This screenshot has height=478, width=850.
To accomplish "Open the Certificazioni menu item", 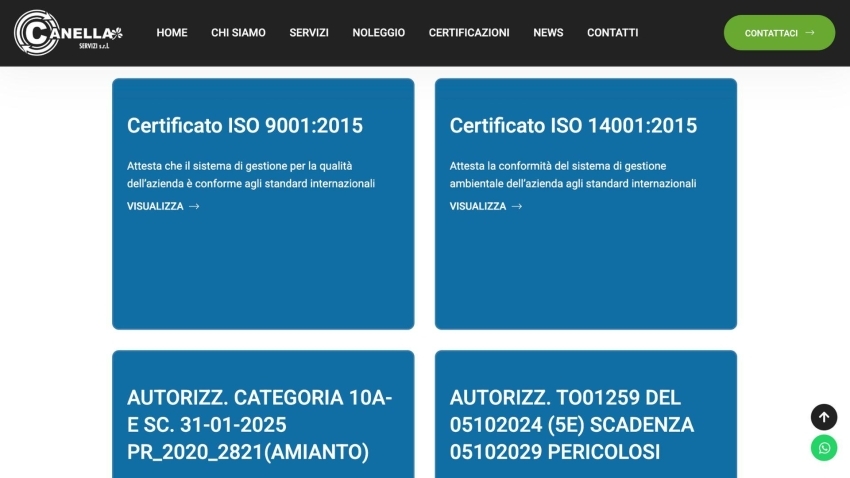I will click(469, 33).
